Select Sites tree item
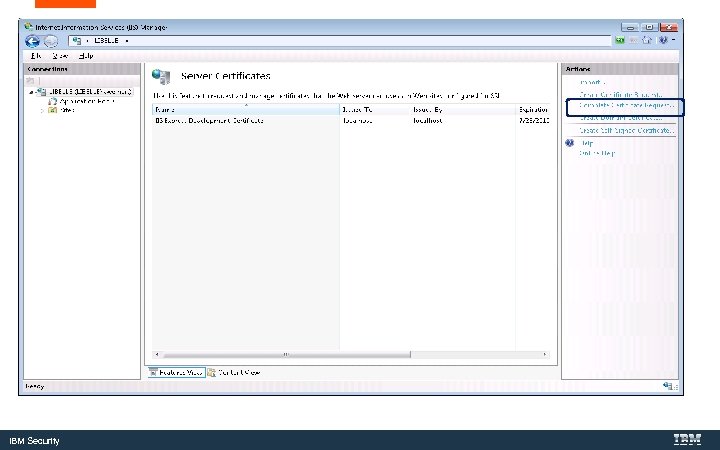 [x=67, y=110]
